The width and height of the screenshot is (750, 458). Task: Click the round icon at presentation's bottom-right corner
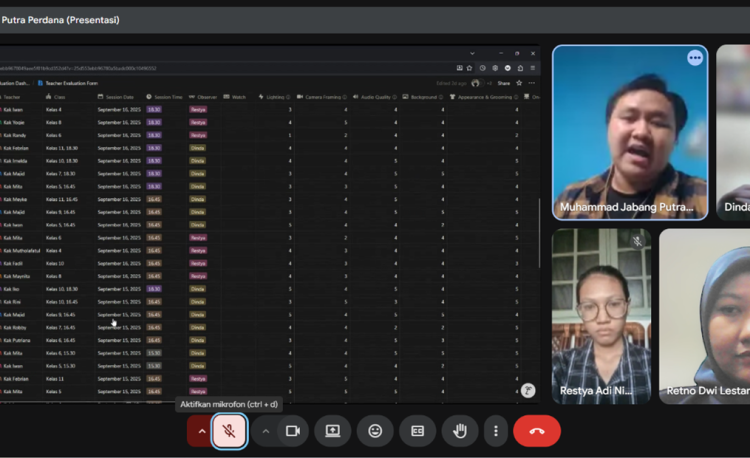pos(528,390)
